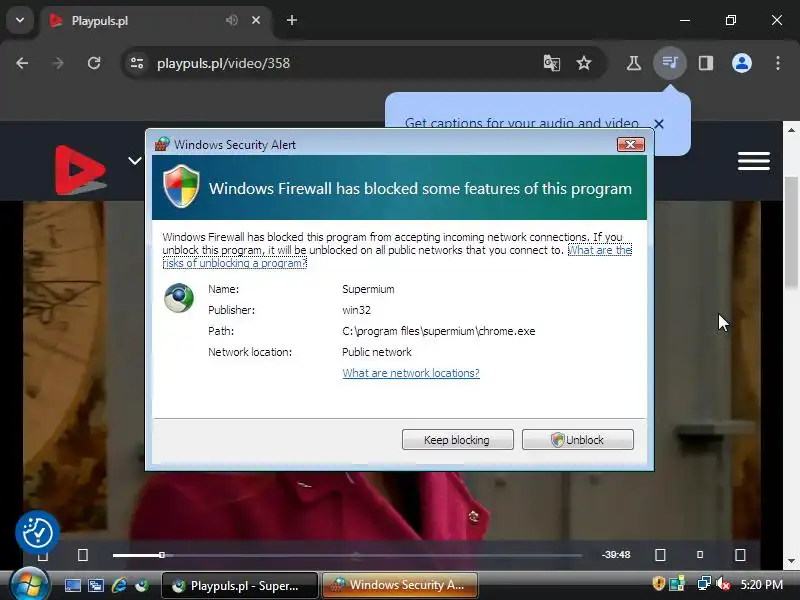Click the video progress slider handle
The height and width of the screenshot is (600, 800).
coord(162,555)
